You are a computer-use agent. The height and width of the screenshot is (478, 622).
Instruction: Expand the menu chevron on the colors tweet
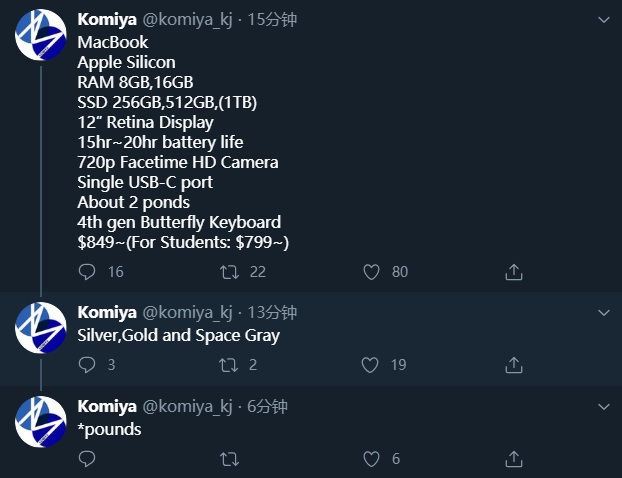[x=603, y=313]
